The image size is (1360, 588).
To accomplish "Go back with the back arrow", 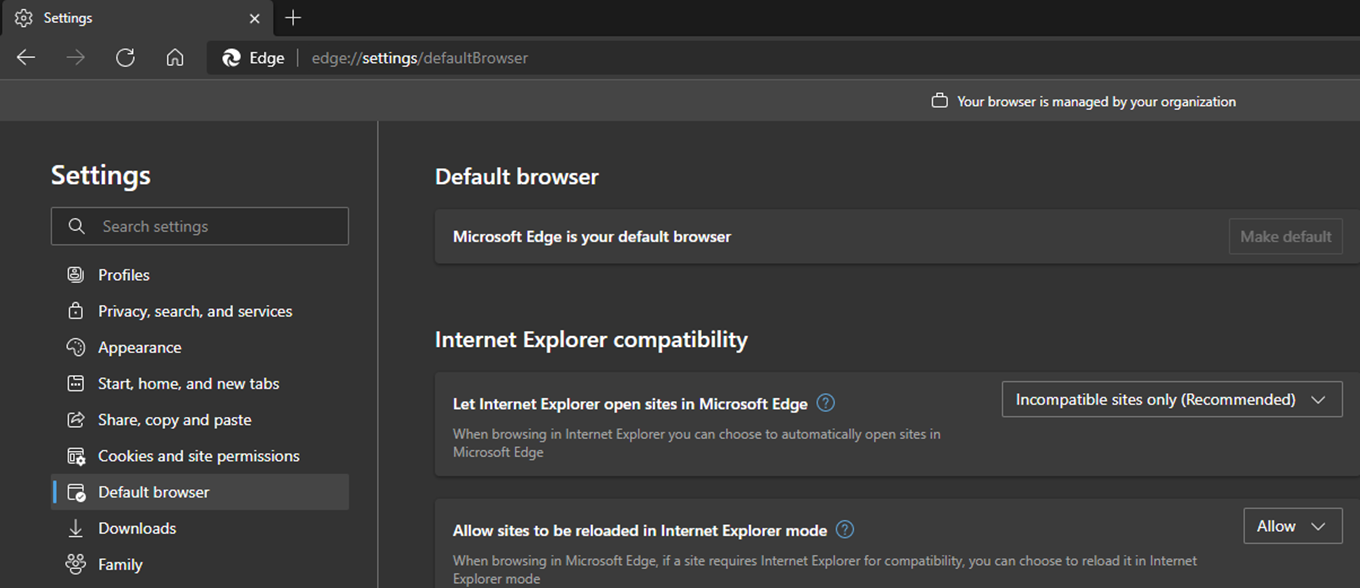I will [26, 58].
